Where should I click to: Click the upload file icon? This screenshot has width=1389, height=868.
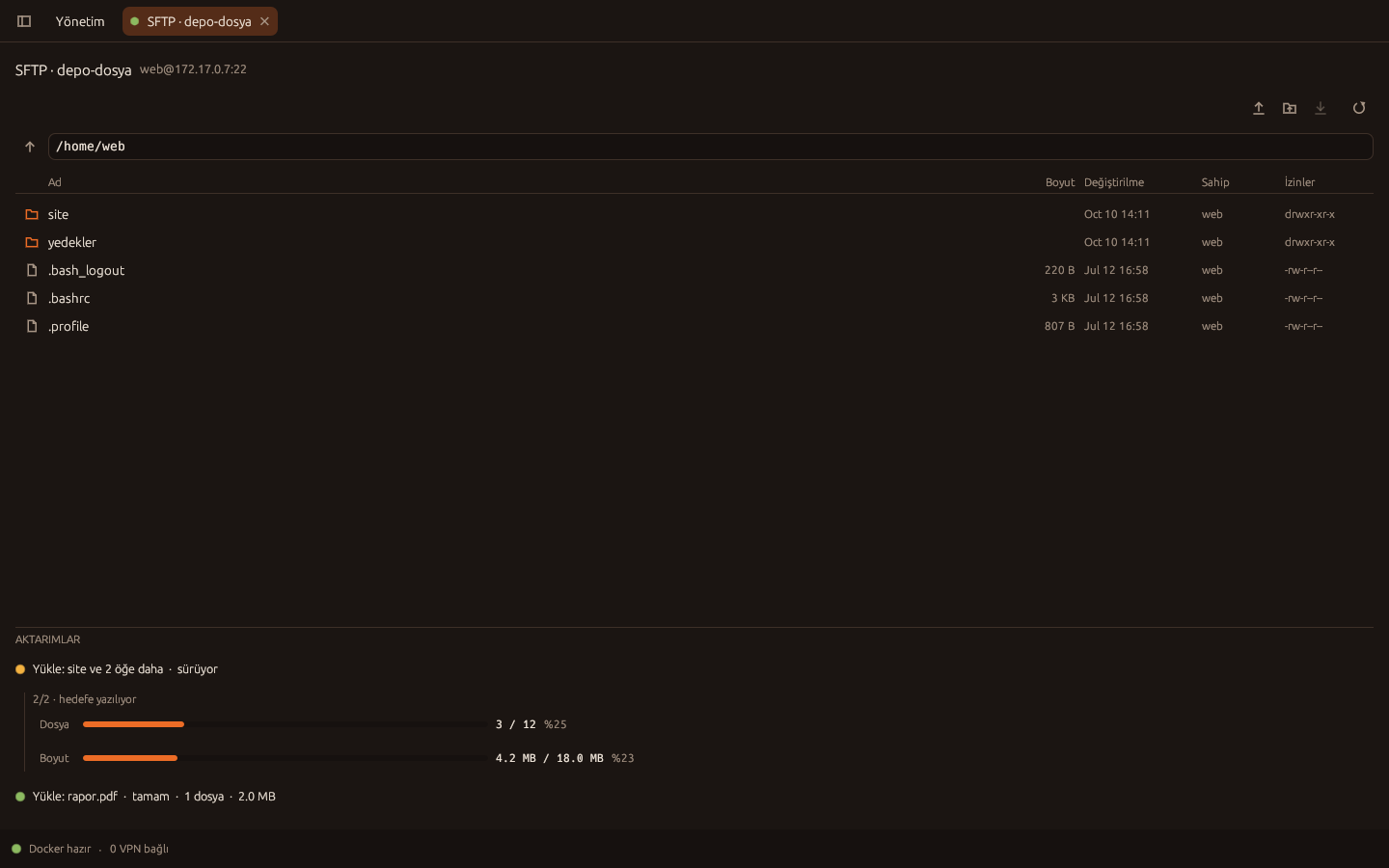[x=1259, y=108]
